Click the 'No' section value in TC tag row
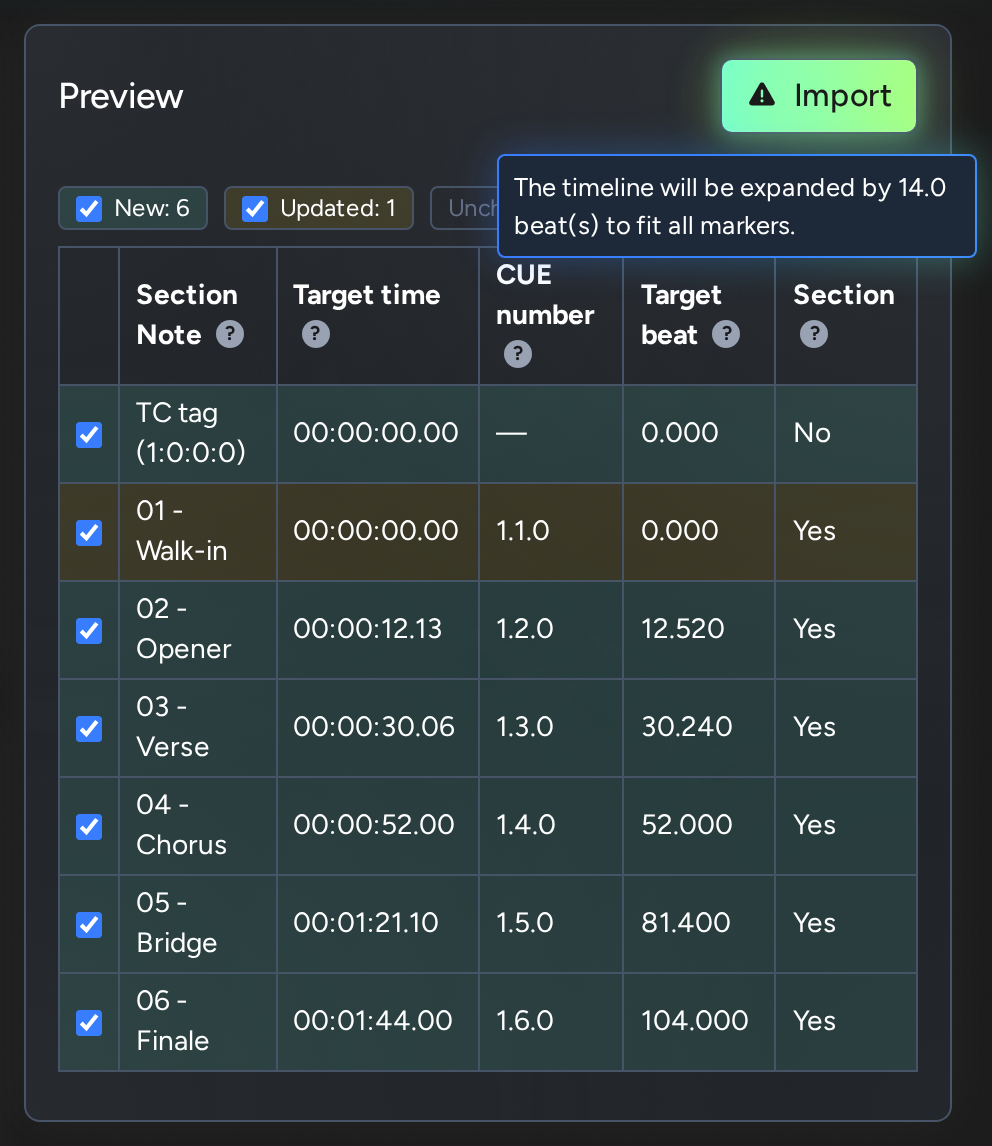 coord(812,433)
